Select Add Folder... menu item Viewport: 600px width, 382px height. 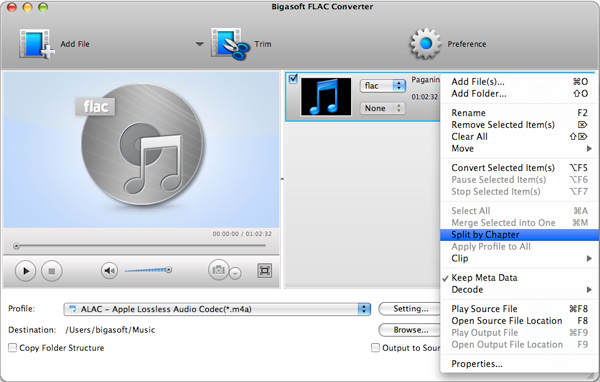point(519,94)
